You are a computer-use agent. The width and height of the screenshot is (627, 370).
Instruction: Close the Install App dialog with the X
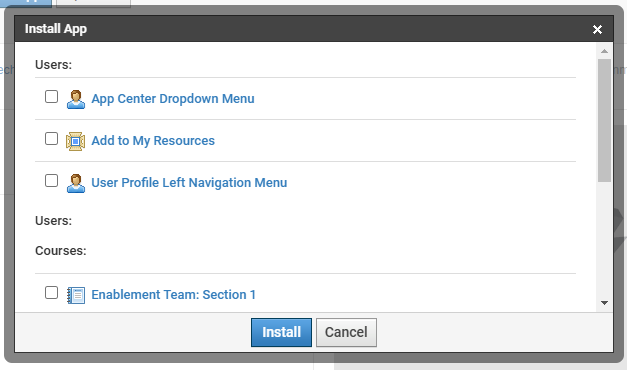[597, 29]
